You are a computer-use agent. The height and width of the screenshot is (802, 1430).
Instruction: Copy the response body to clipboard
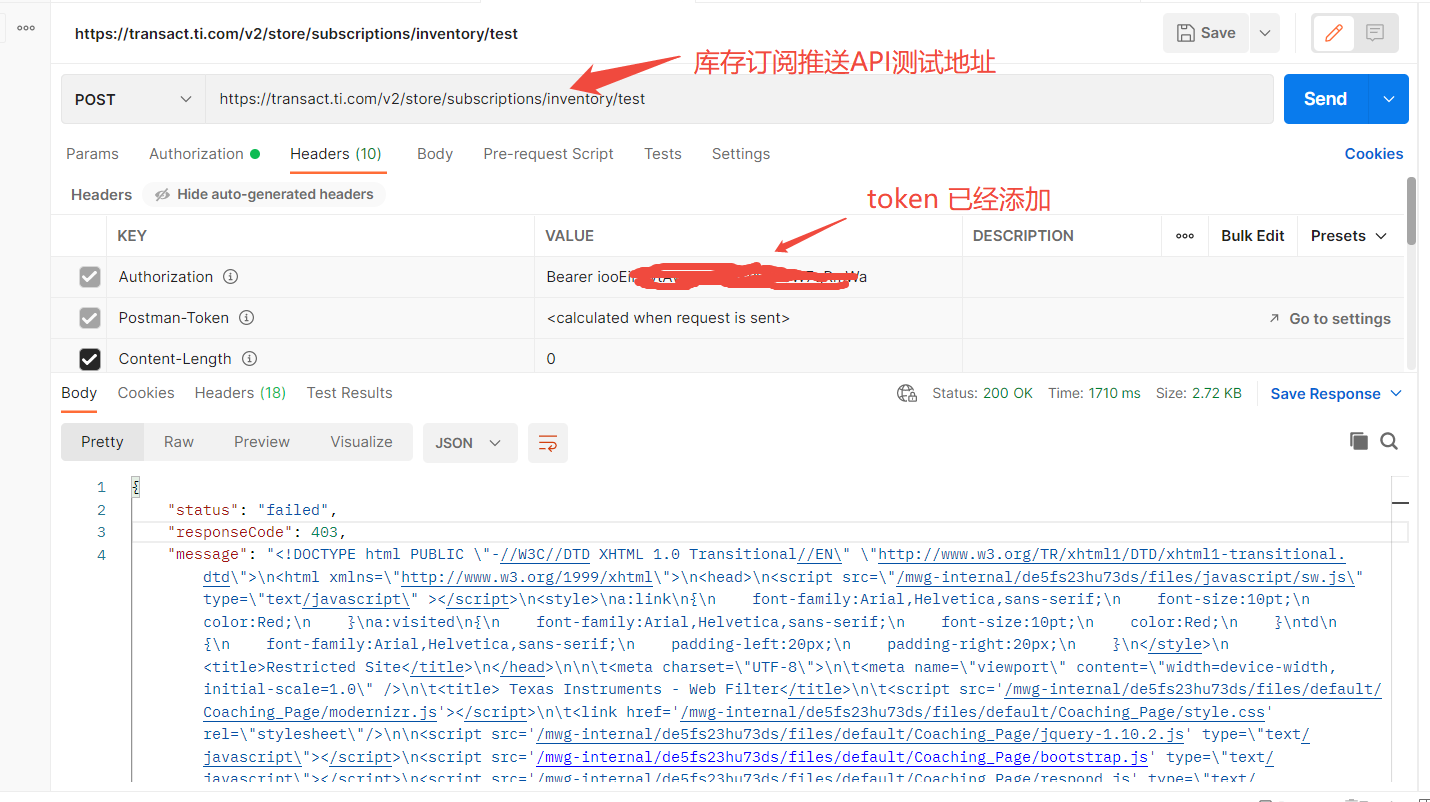coord(1358,441)
